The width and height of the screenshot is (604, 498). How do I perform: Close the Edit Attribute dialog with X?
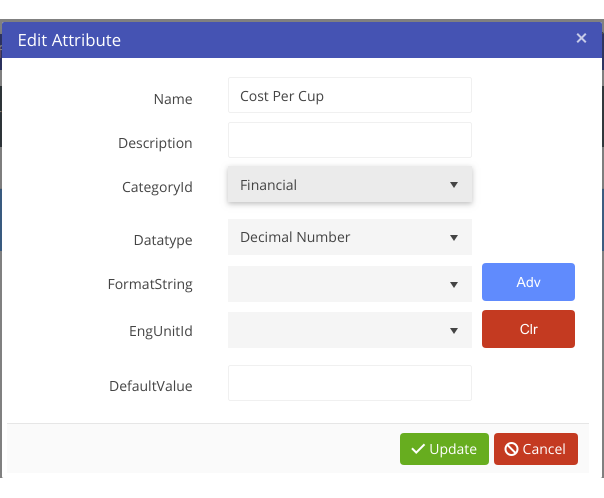581,39
